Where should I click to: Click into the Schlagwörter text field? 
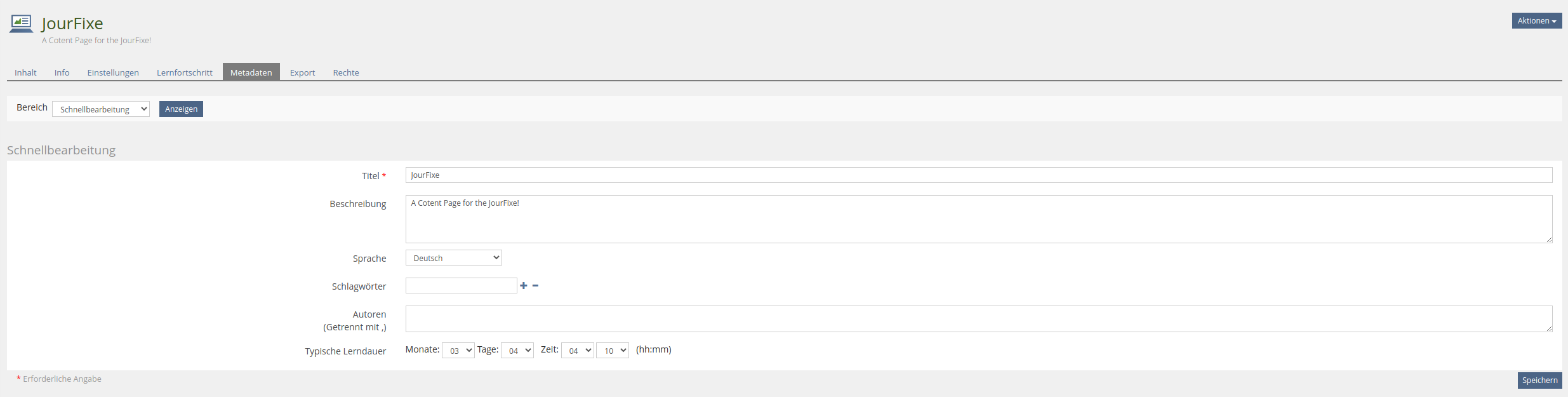click(462, 286)
